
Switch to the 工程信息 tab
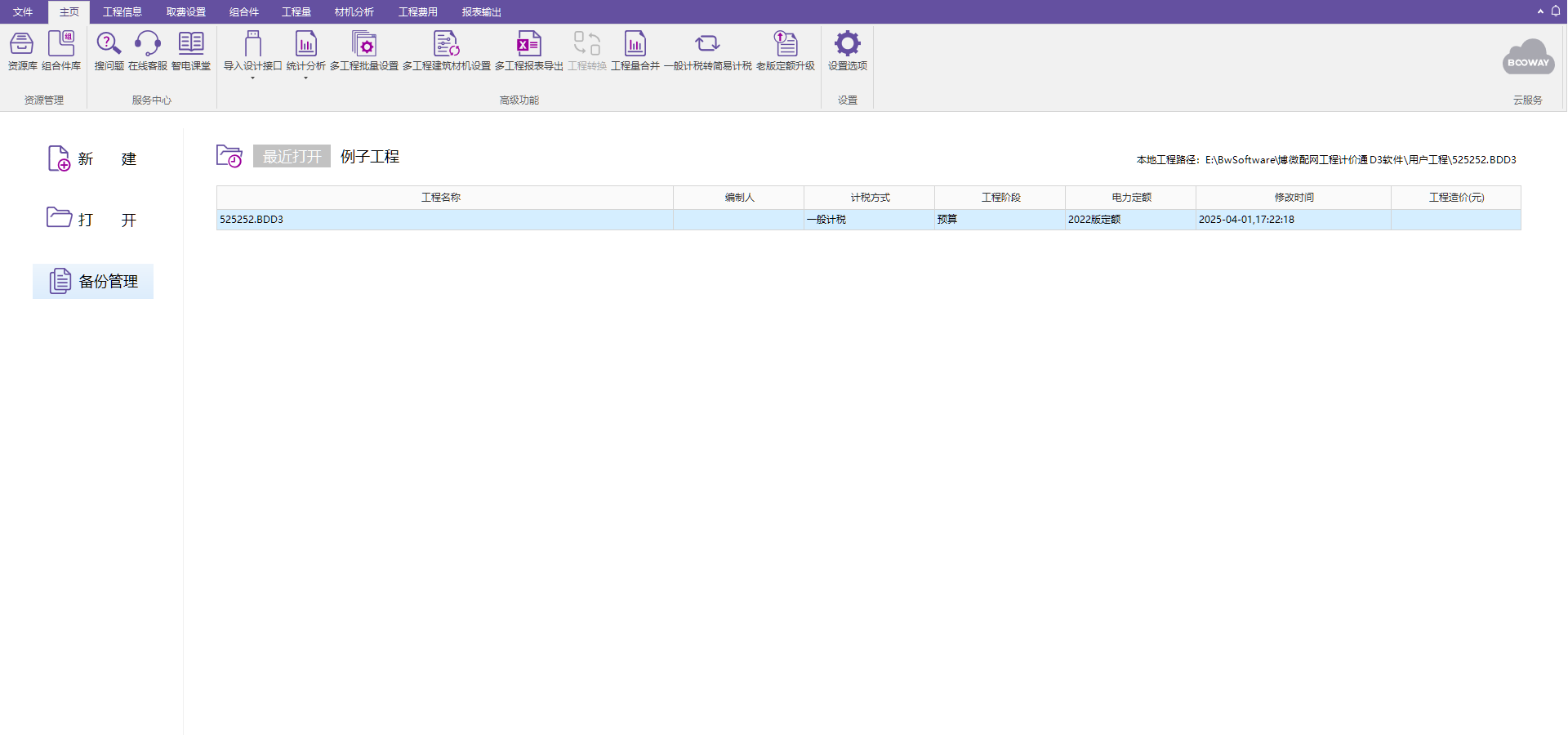click(122, 12)
